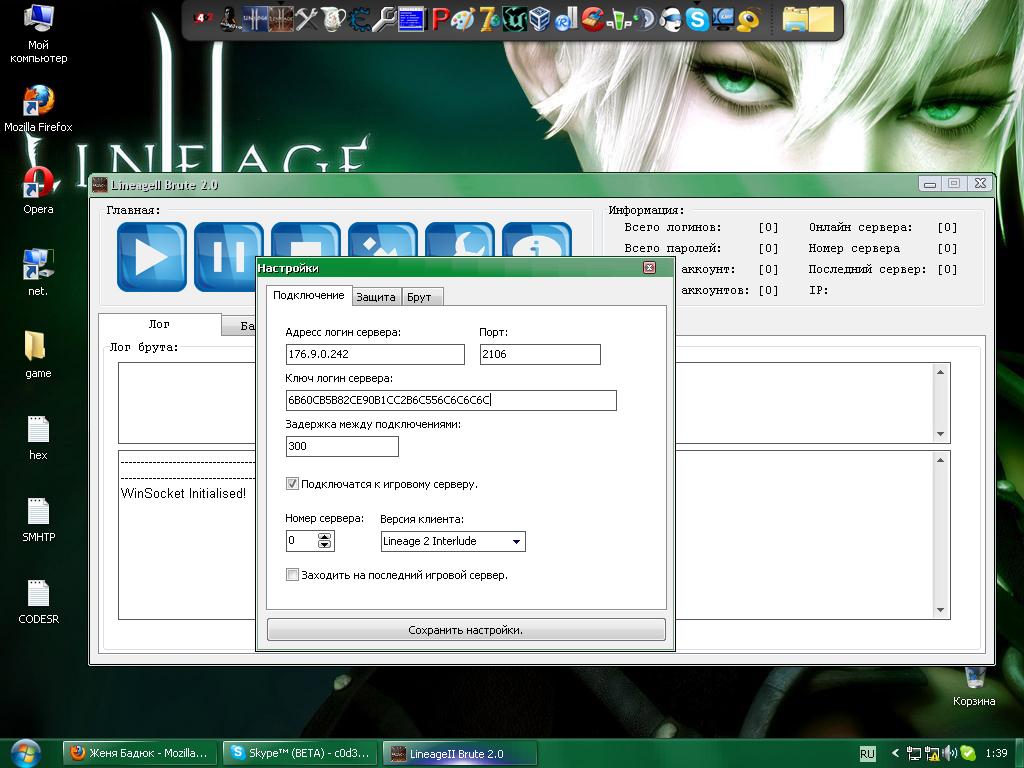Click LineageII Brute 2.0 taskbar item

pos(460,753)
